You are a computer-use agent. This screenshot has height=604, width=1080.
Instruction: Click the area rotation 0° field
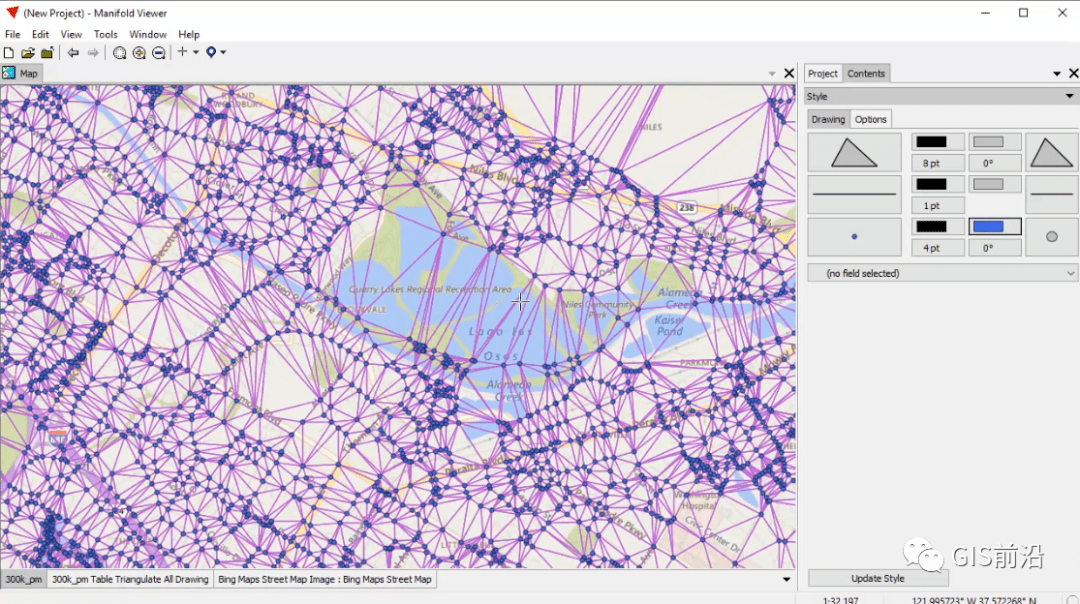pos(995,163)
